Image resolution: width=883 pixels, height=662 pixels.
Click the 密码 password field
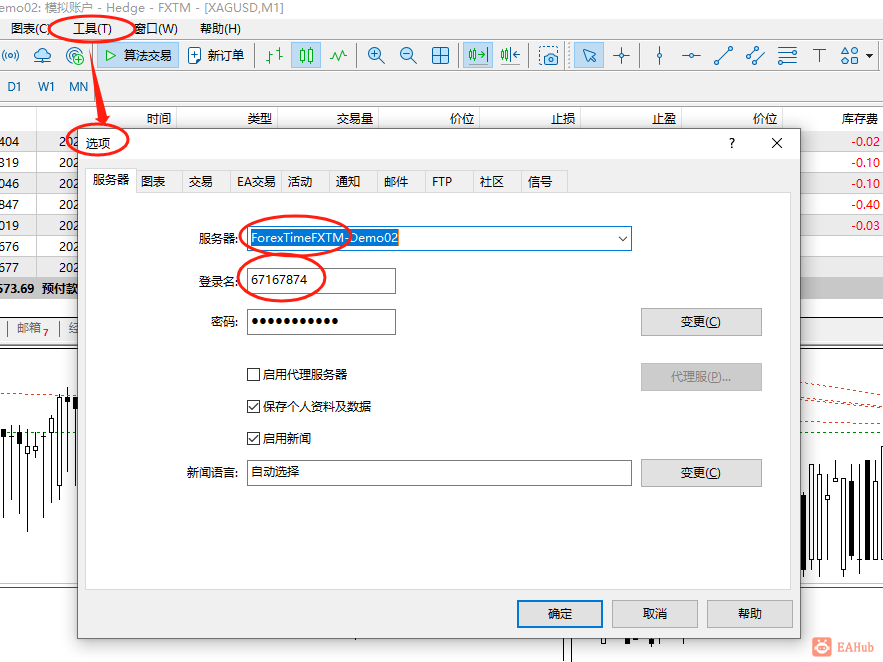coord(321,321)
